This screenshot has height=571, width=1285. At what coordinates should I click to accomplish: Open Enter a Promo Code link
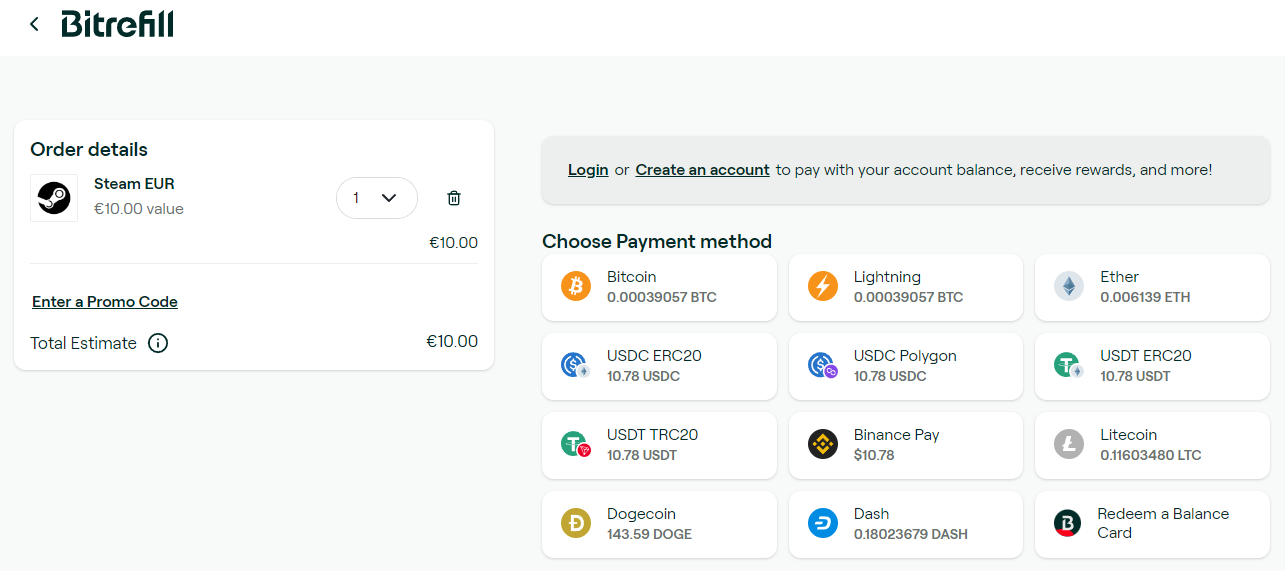[x=105, y=302]
